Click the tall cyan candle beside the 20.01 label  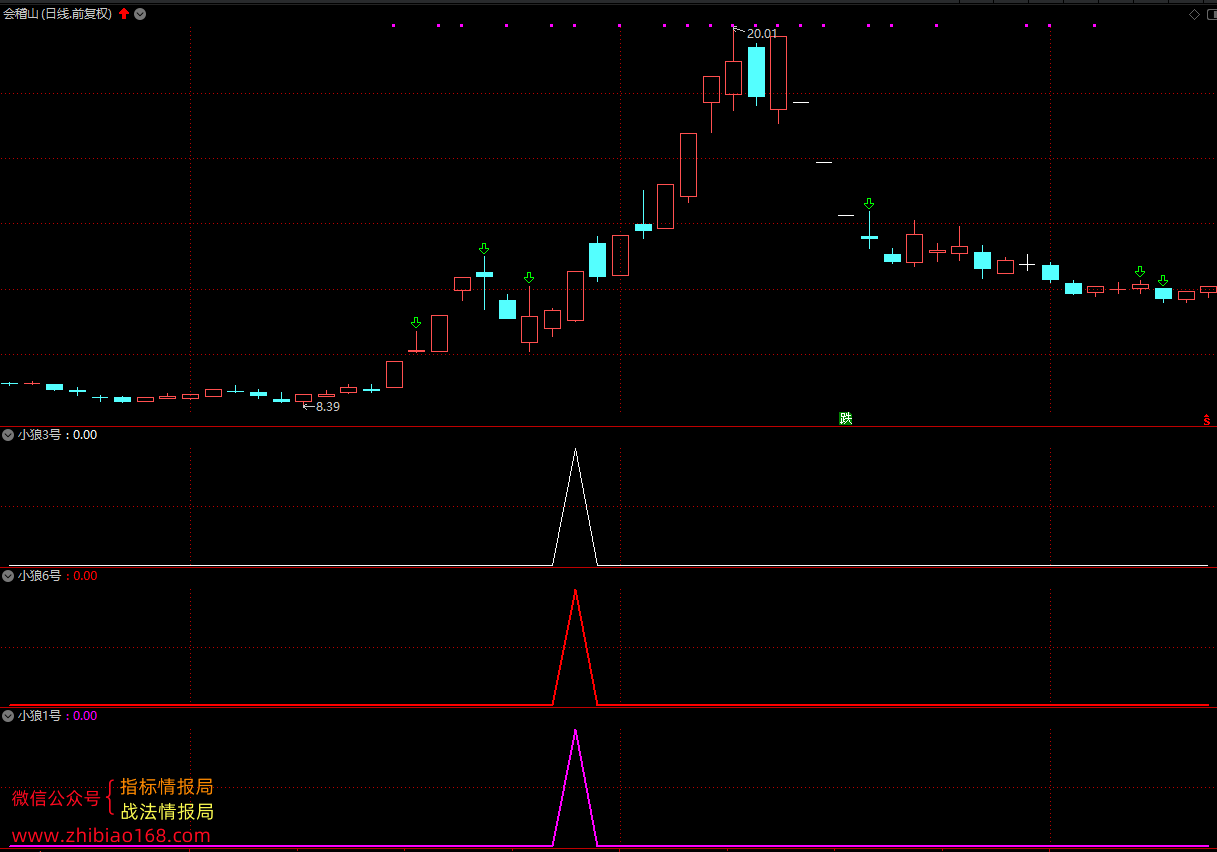[x=756, y=72]
